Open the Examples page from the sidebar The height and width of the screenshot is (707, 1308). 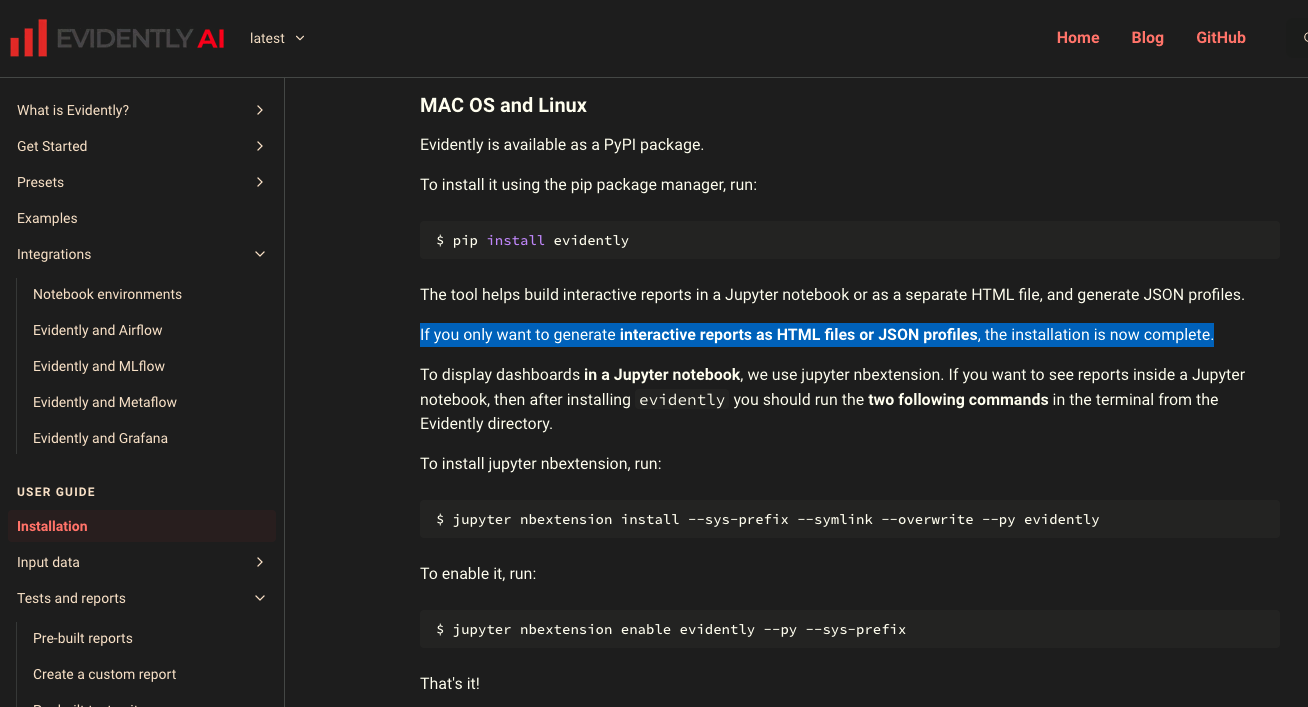[x=47, y=218]
